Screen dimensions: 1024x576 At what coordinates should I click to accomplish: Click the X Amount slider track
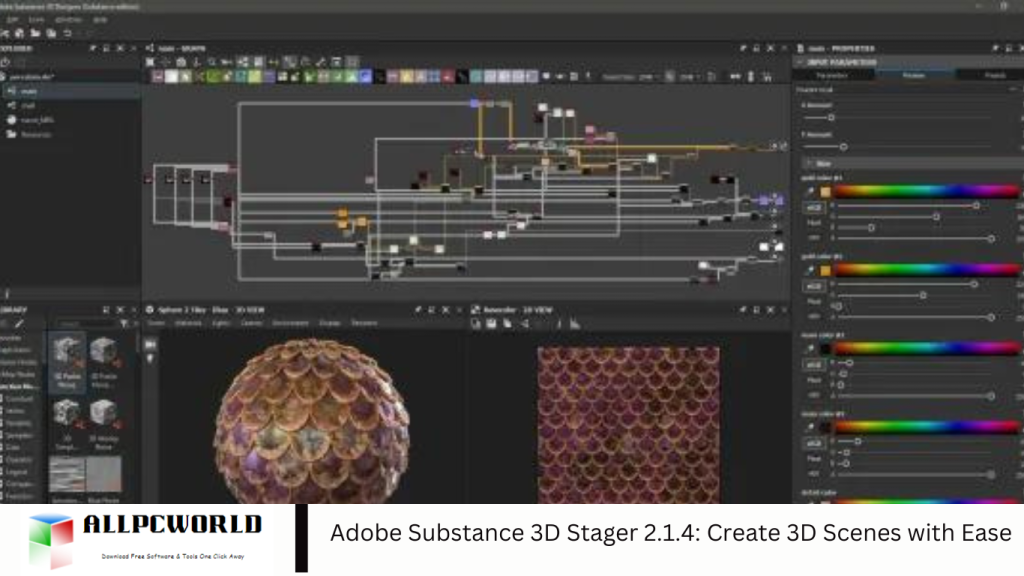tap(898, 118)
